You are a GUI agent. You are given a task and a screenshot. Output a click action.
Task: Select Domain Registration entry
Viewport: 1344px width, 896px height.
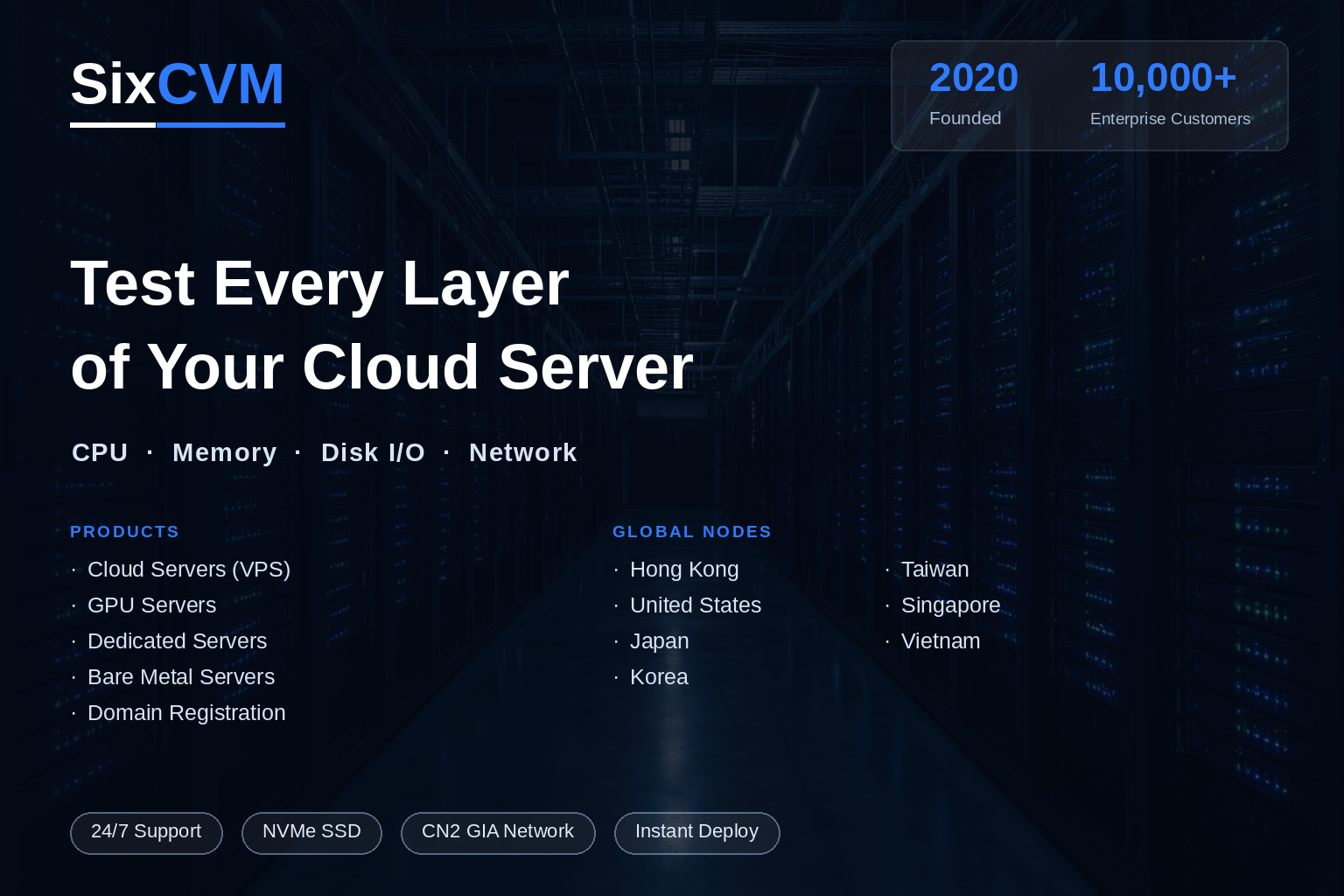click(186, 713)
